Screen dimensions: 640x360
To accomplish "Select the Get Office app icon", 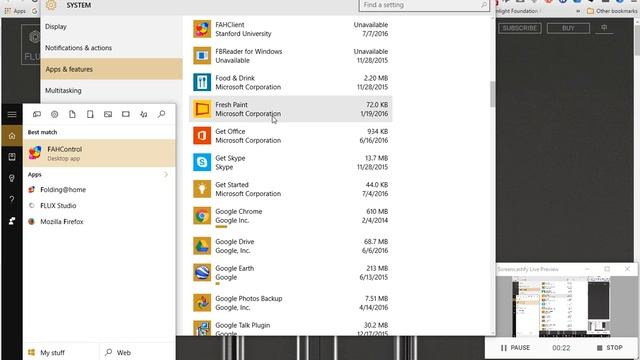I will pos(202,136).
